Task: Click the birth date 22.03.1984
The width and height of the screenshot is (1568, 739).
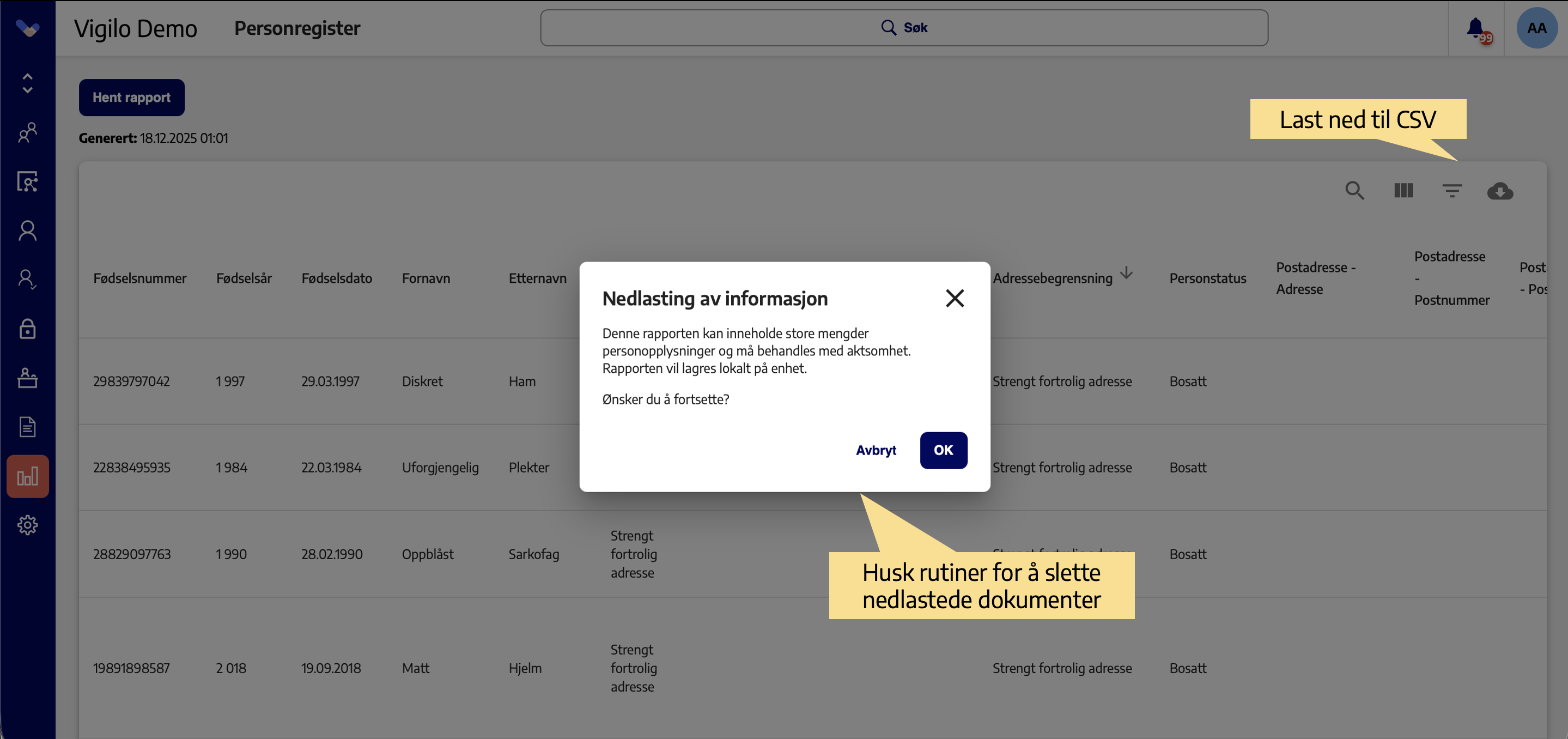Action: tap(331, 468)
